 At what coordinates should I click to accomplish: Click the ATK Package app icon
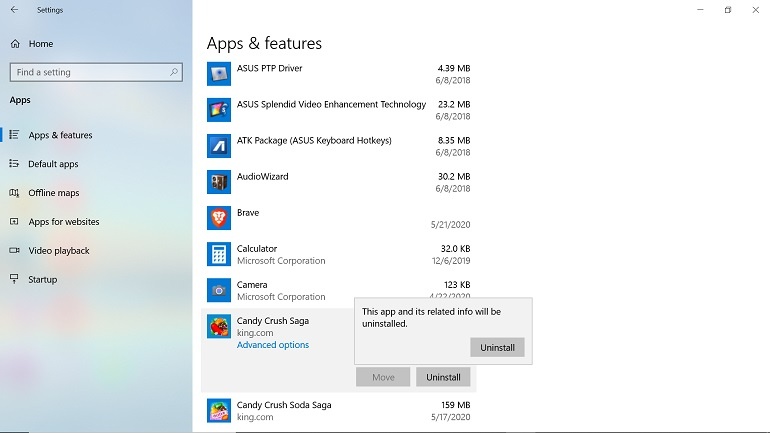[219, 146]
